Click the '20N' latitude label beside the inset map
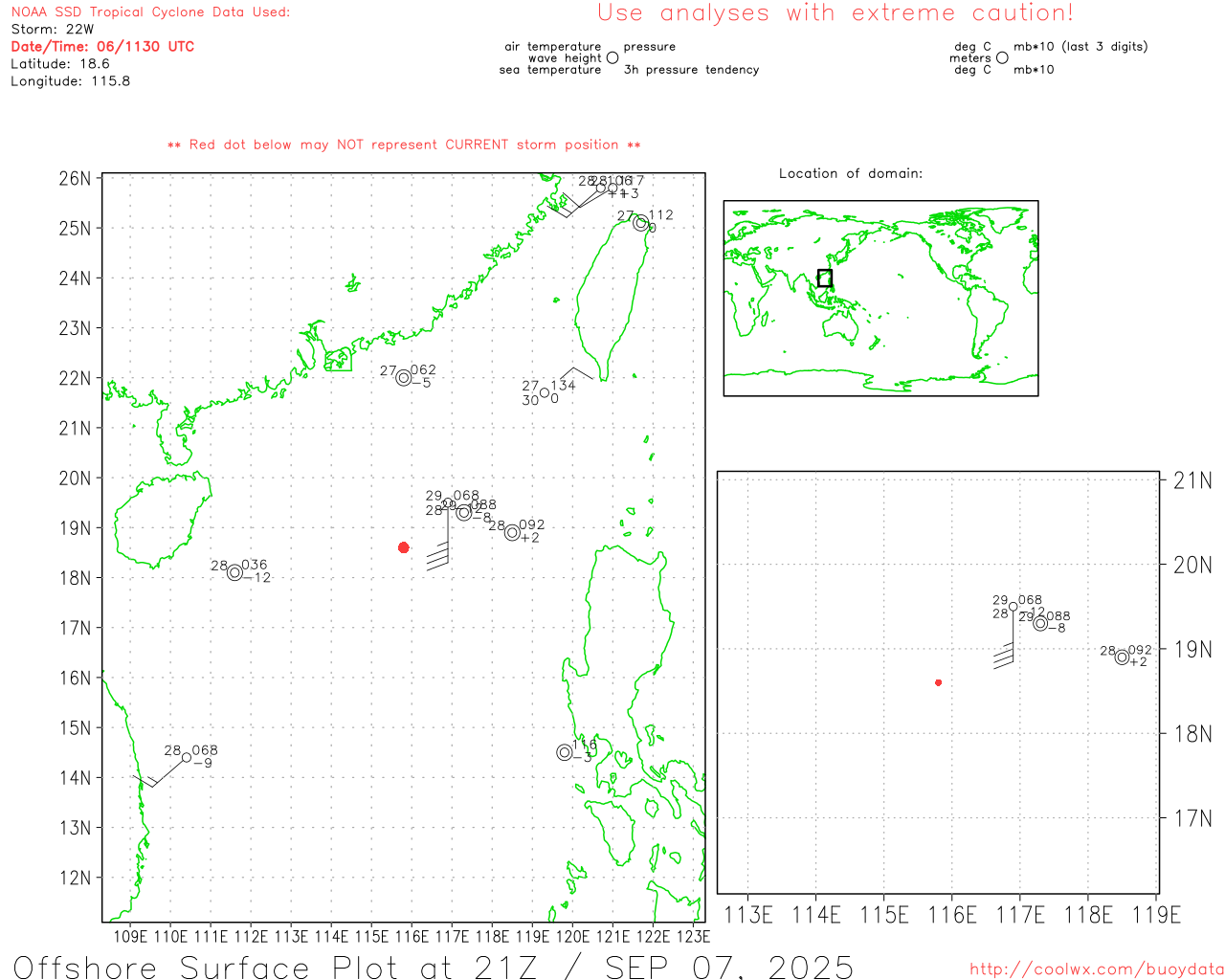This screenshot has width=1225, height=980. (1192, 565)
